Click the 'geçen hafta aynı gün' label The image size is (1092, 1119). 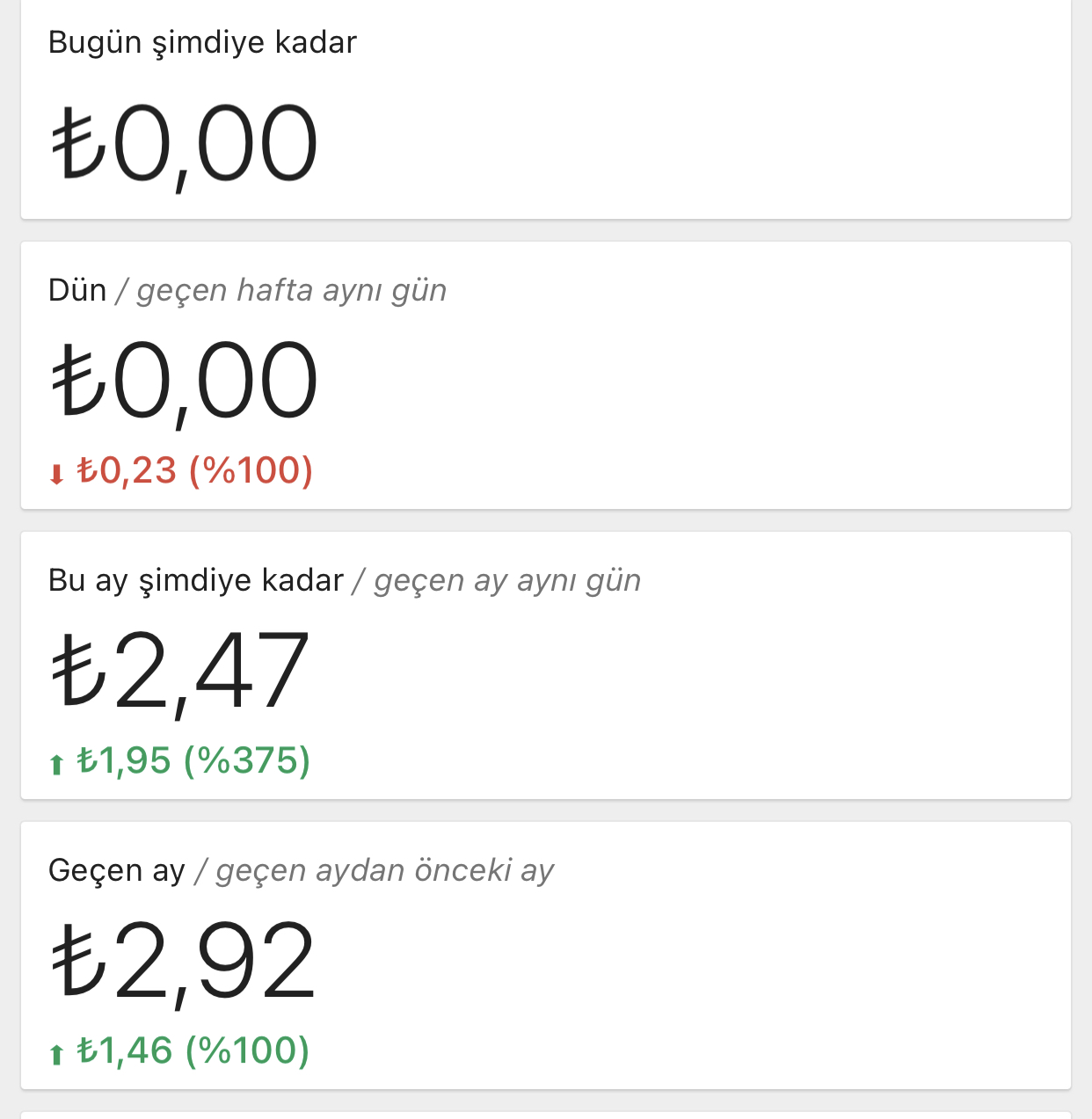coord(291,291)
